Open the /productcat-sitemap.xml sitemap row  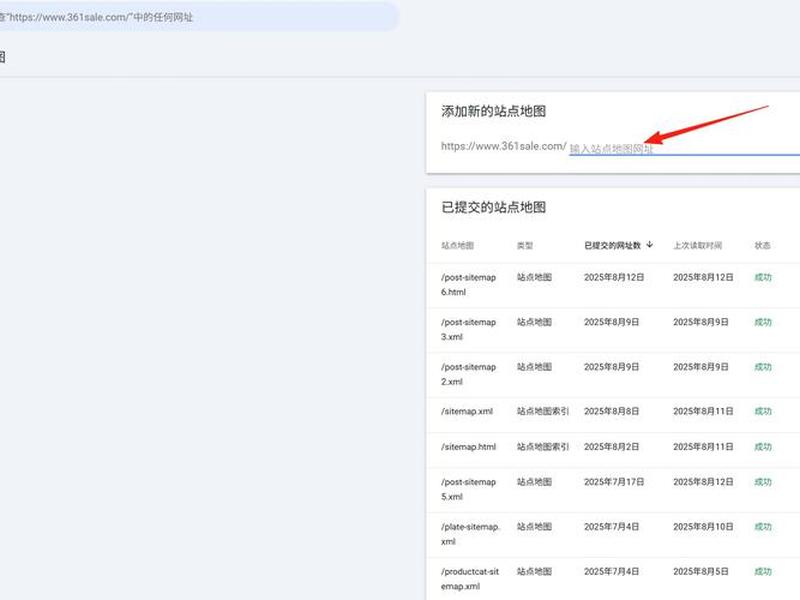pyautogui.click(x=613, y=579)
